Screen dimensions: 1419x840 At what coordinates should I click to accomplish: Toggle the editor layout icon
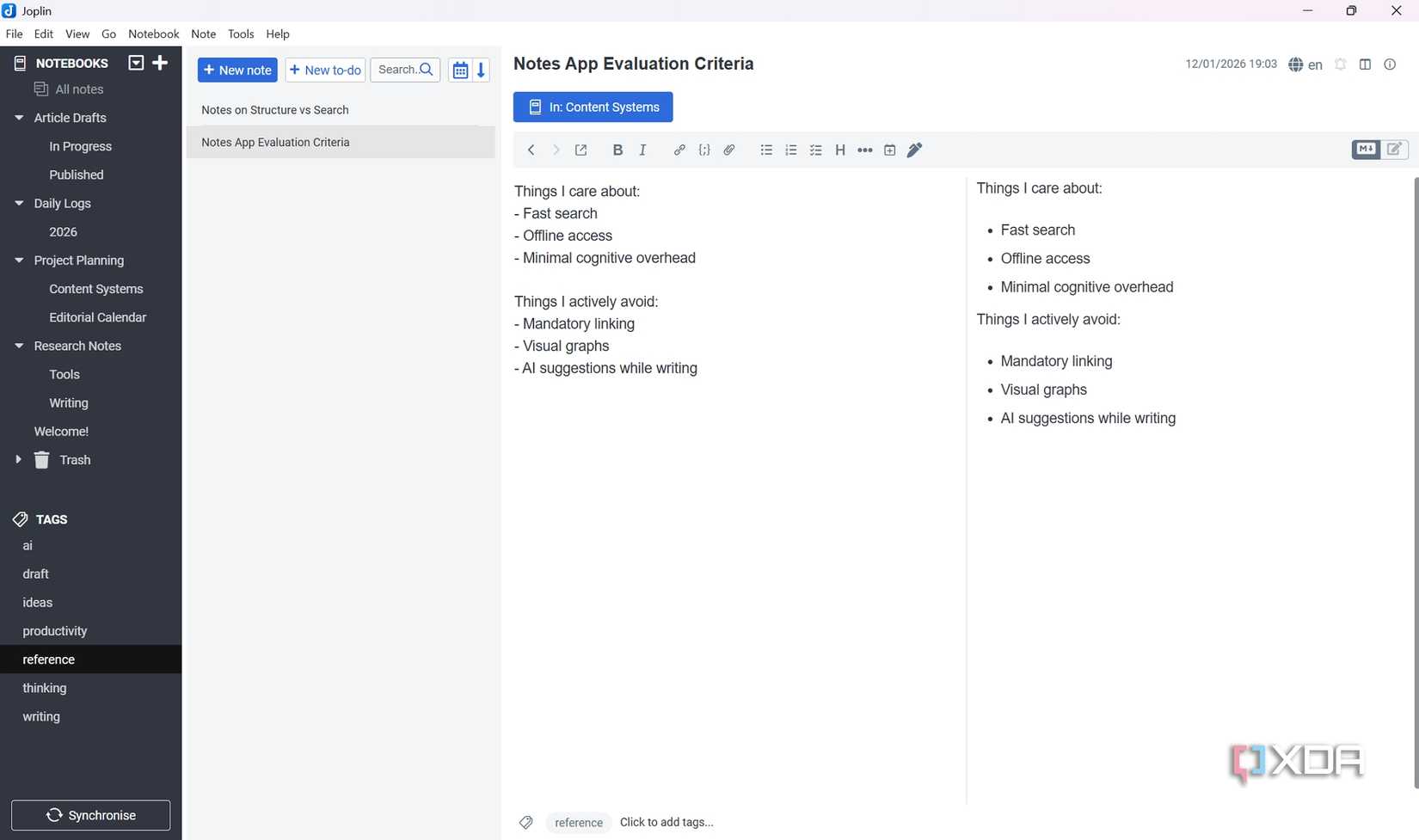click(x=1366, y=64)
